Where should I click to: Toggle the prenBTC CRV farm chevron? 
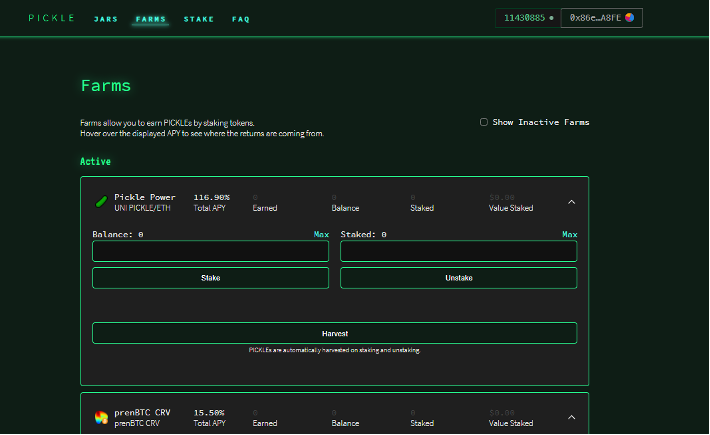coord(571,417)
